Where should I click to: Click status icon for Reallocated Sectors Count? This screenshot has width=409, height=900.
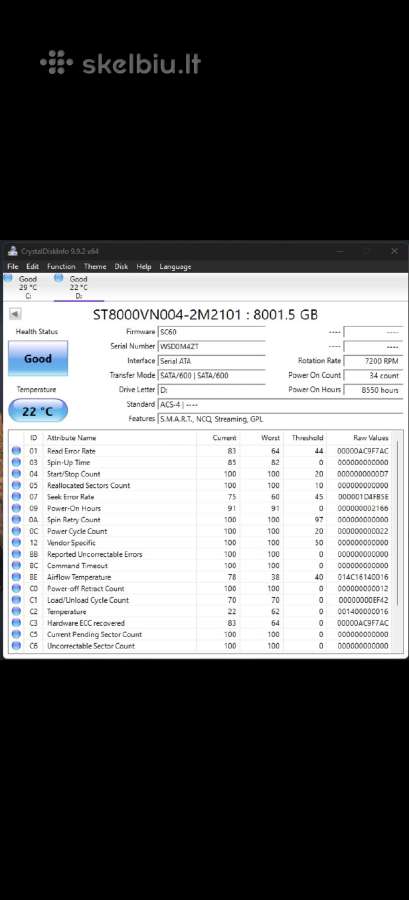16,485
